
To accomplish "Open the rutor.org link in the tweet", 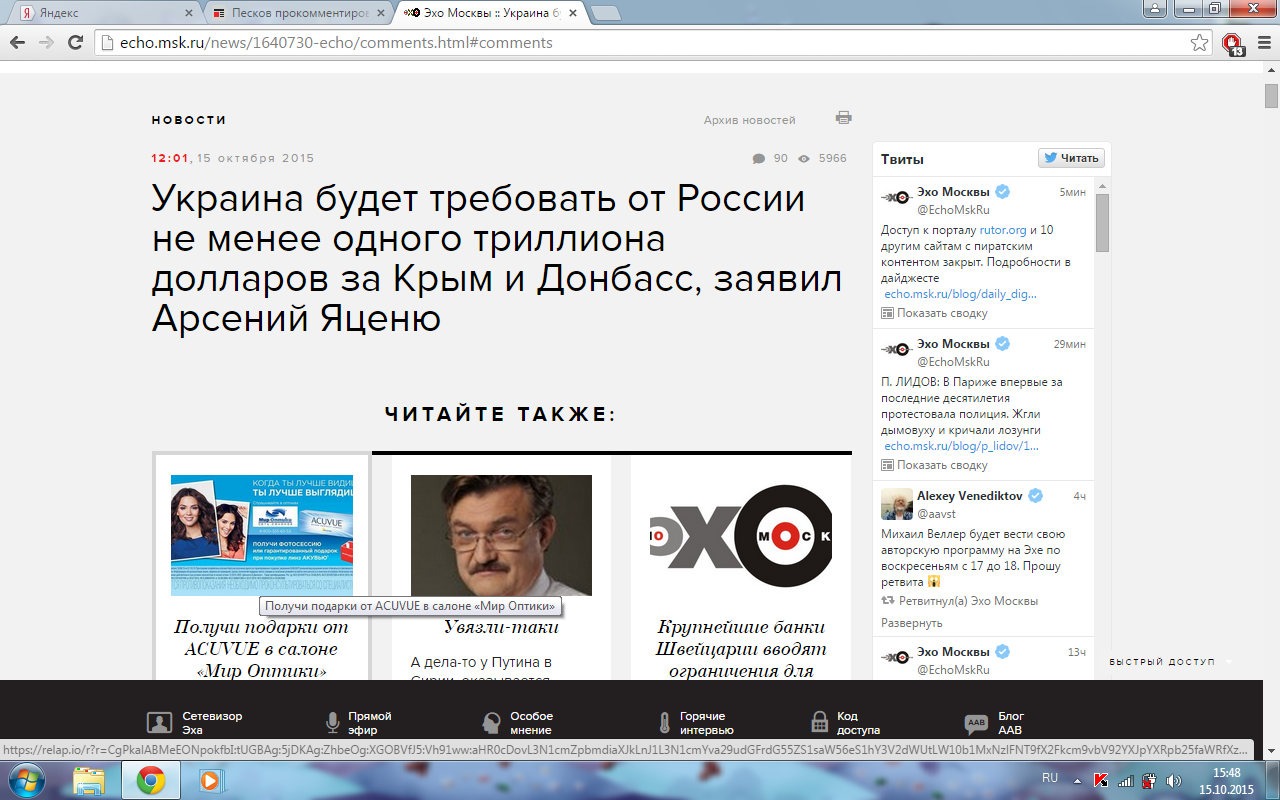I will [x=1003, y=230].
